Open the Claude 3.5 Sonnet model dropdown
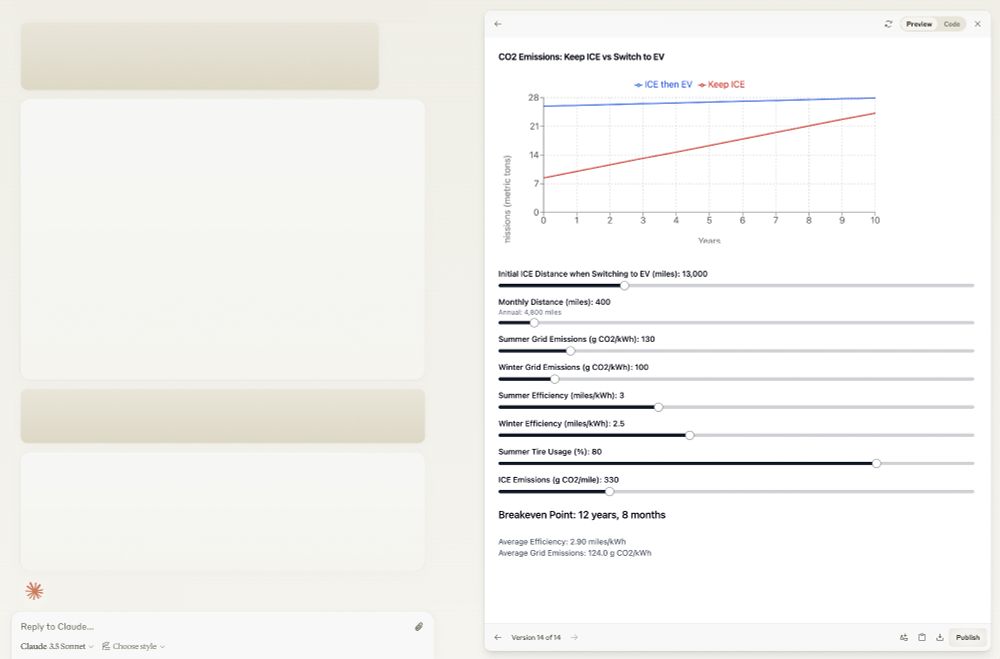The width and height of the screenshot is (1000, 659). (x=55, y=646)
